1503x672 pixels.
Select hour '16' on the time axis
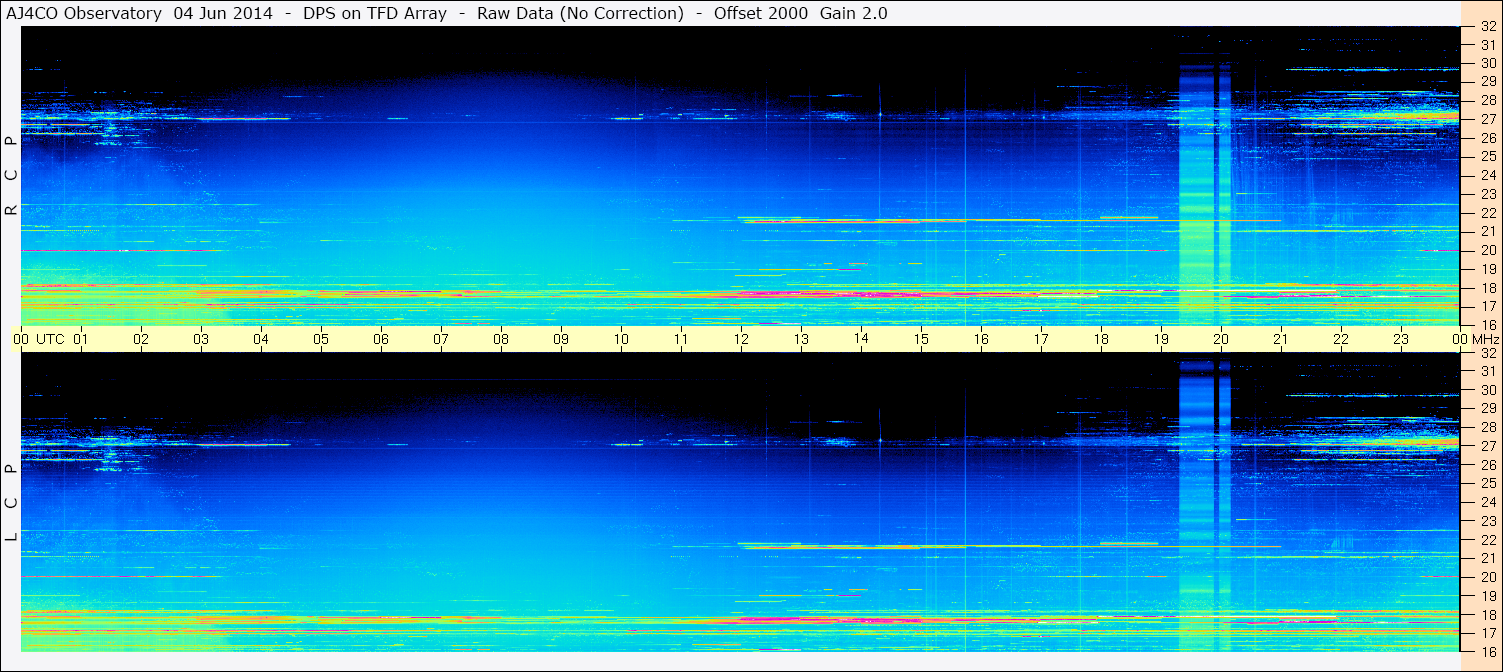[x=981, y=339]
